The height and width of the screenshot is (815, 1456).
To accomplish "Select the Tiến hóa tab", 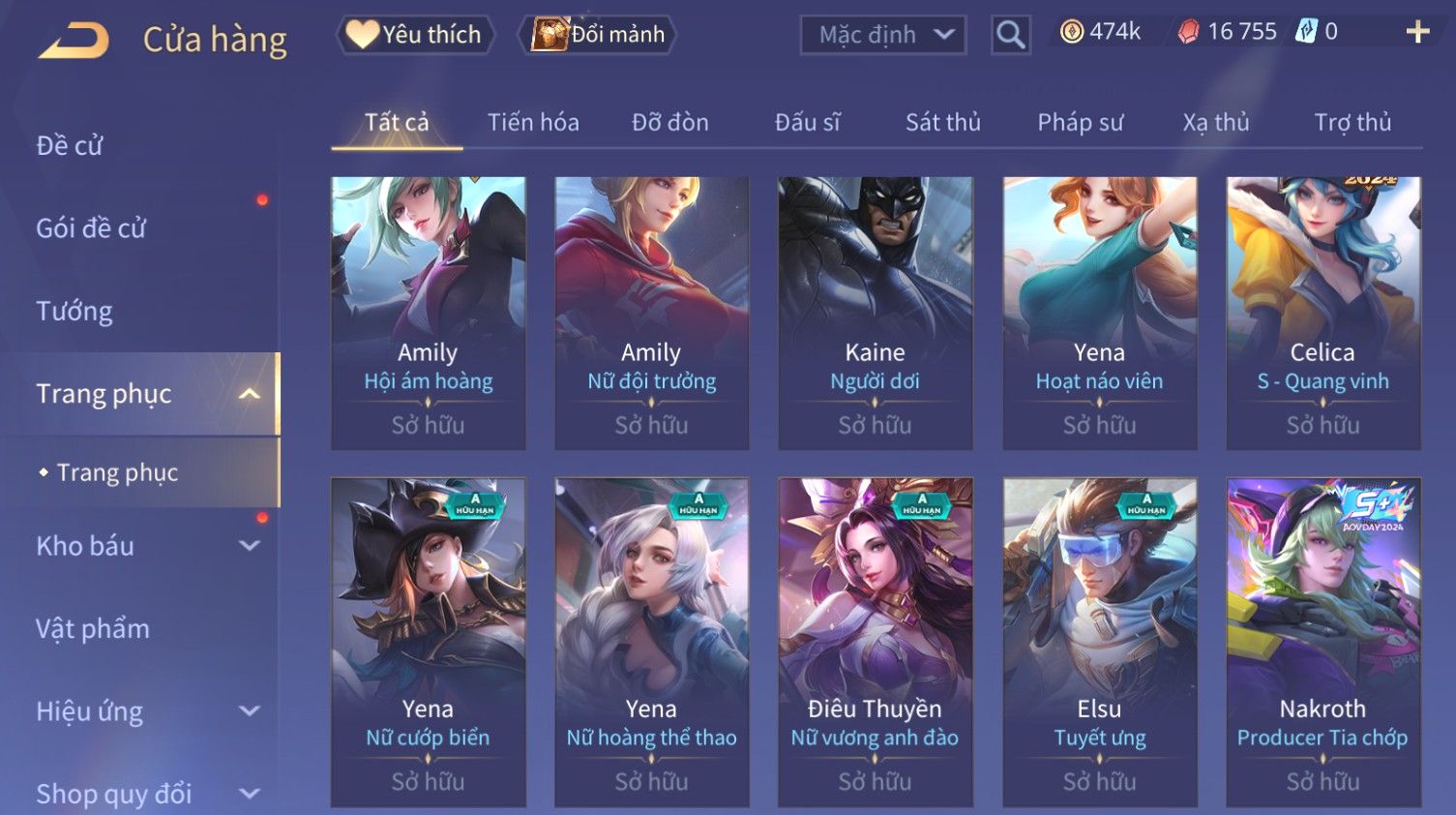I will pyautogui.click(x=533, y=123).
